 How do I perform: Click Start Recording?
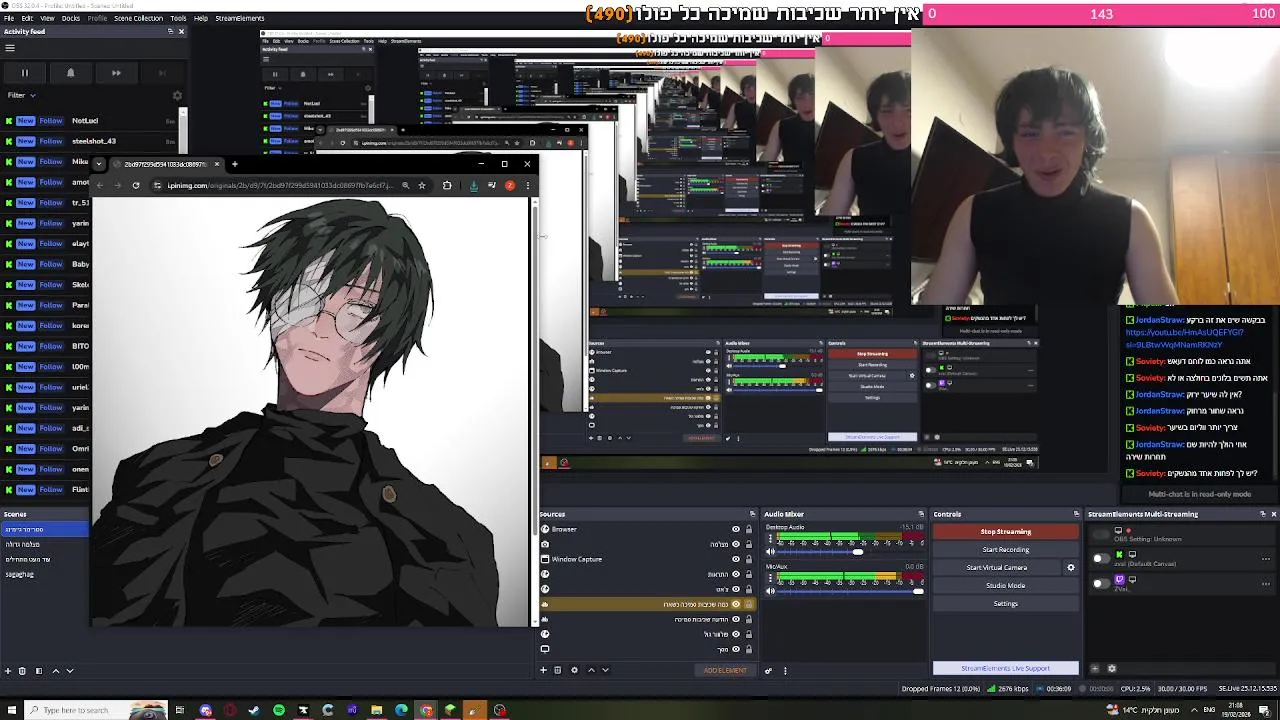[x=1006, y=550]
